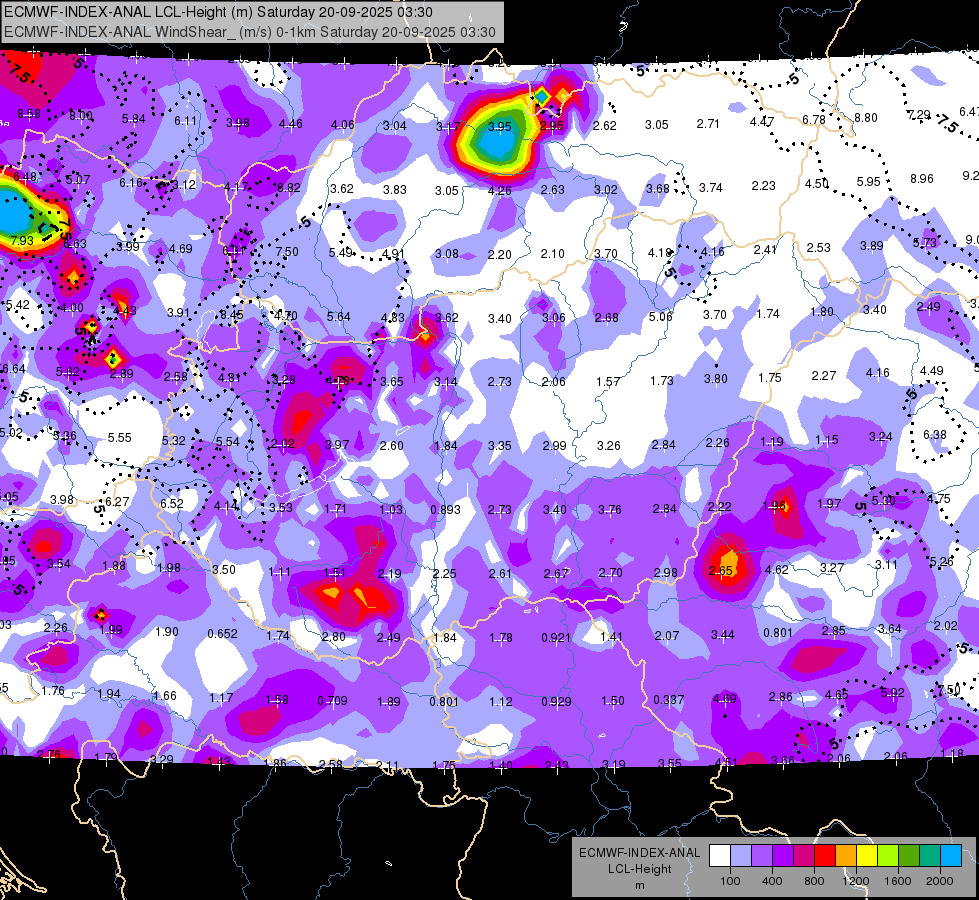Click the LCL-Height legend title text
The image size is (979, 900).
(x=640, y=869)
